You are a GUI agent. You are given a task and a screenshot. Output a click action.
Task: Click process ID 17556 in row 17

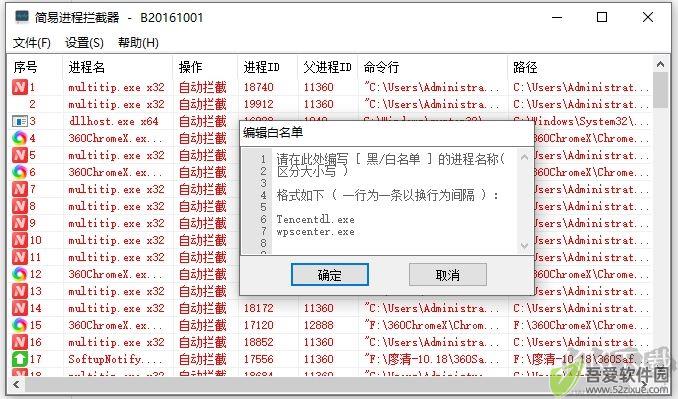(259, 359)
